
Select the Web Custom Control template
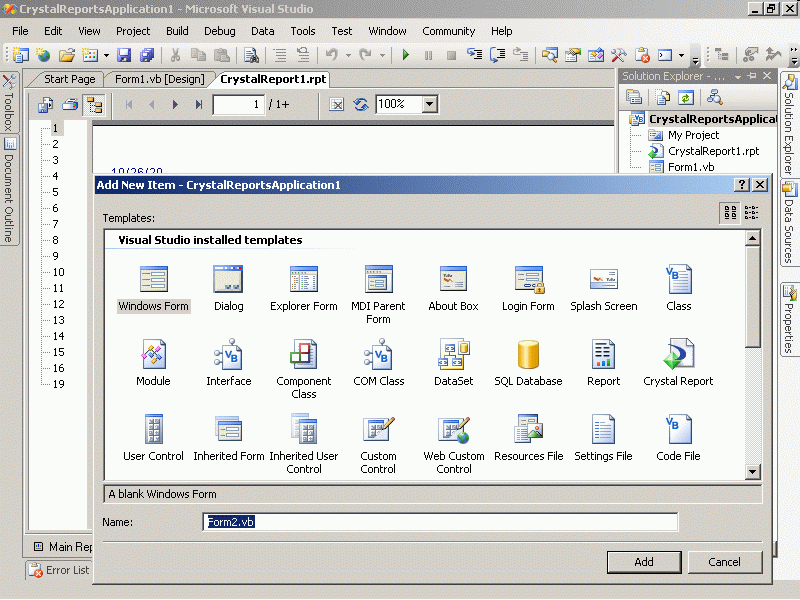tap(454, 444)
